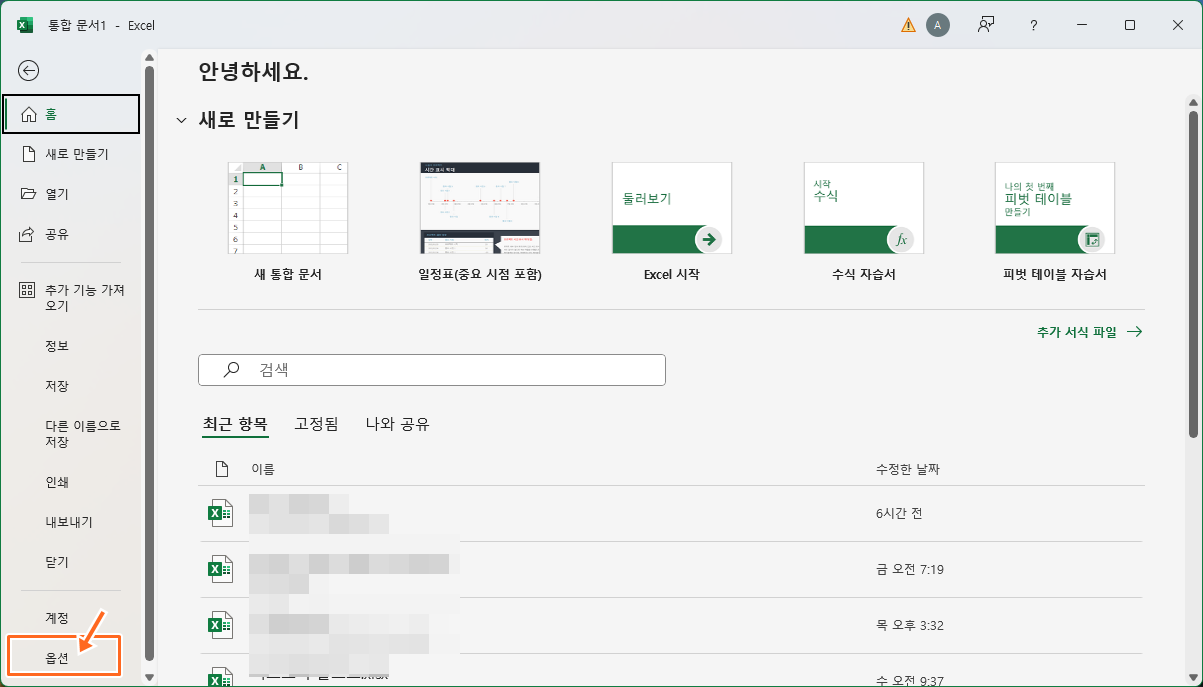Click the Excel file icon of the '6시간 전' row
The image size is (1203, 687).
click(220, 514)
